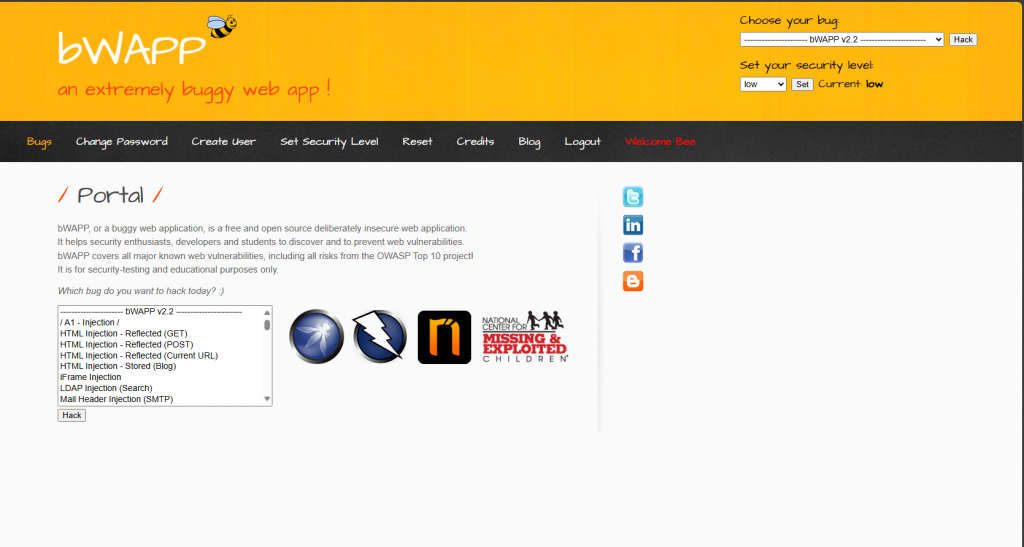Viewport: 1024px width, 547px height.
Task: Open the Reset menu item
Action: click(x=417, y=142)
